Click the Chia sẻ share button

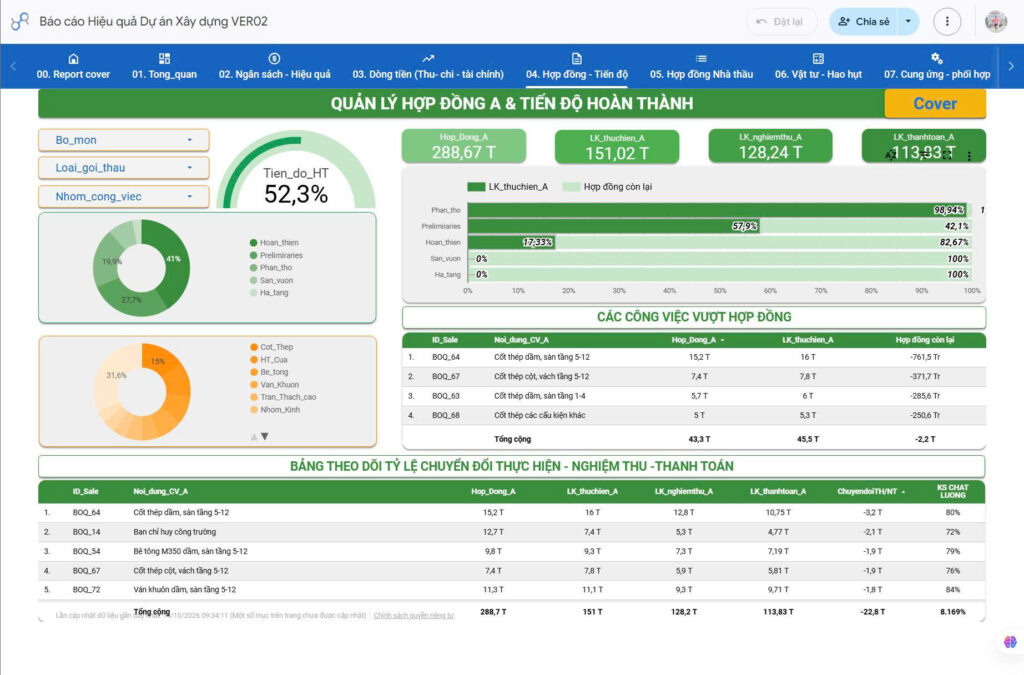pyautogui.click(x=864, y=22)
